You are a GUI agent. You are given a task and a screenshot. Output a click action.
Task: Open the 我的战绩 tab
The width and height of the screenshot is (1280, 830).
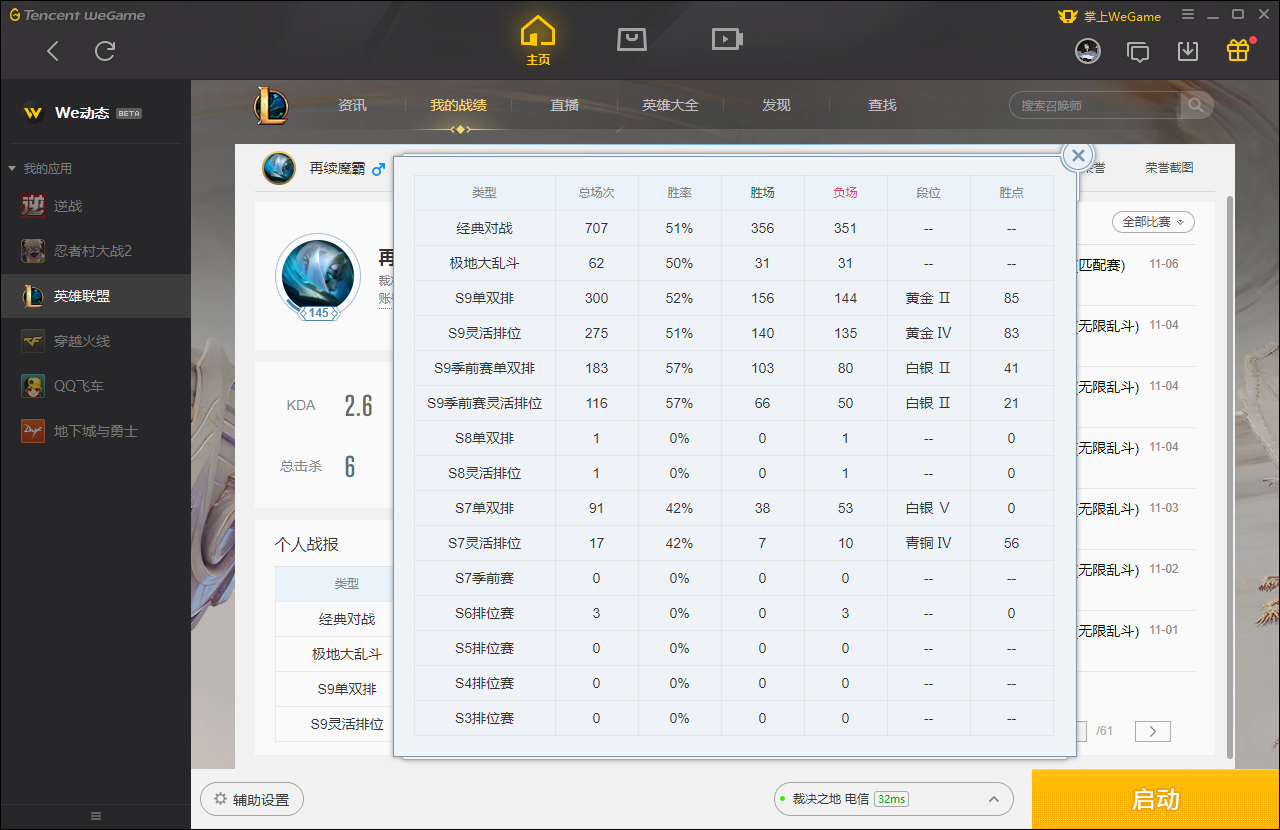click(458, 105)
